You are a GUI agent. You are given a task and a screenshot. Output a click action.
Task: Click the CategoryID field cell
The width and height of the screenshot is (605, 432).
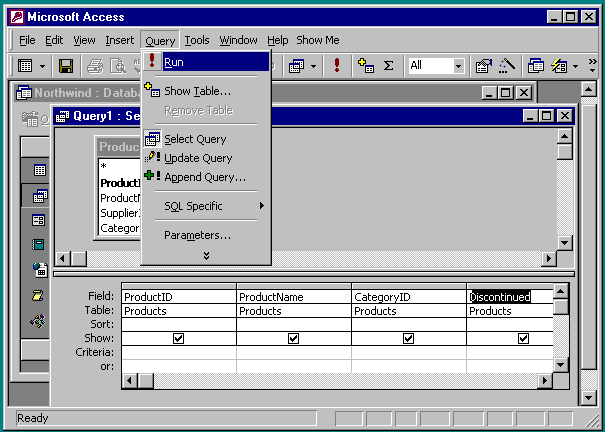pos(409,297)
